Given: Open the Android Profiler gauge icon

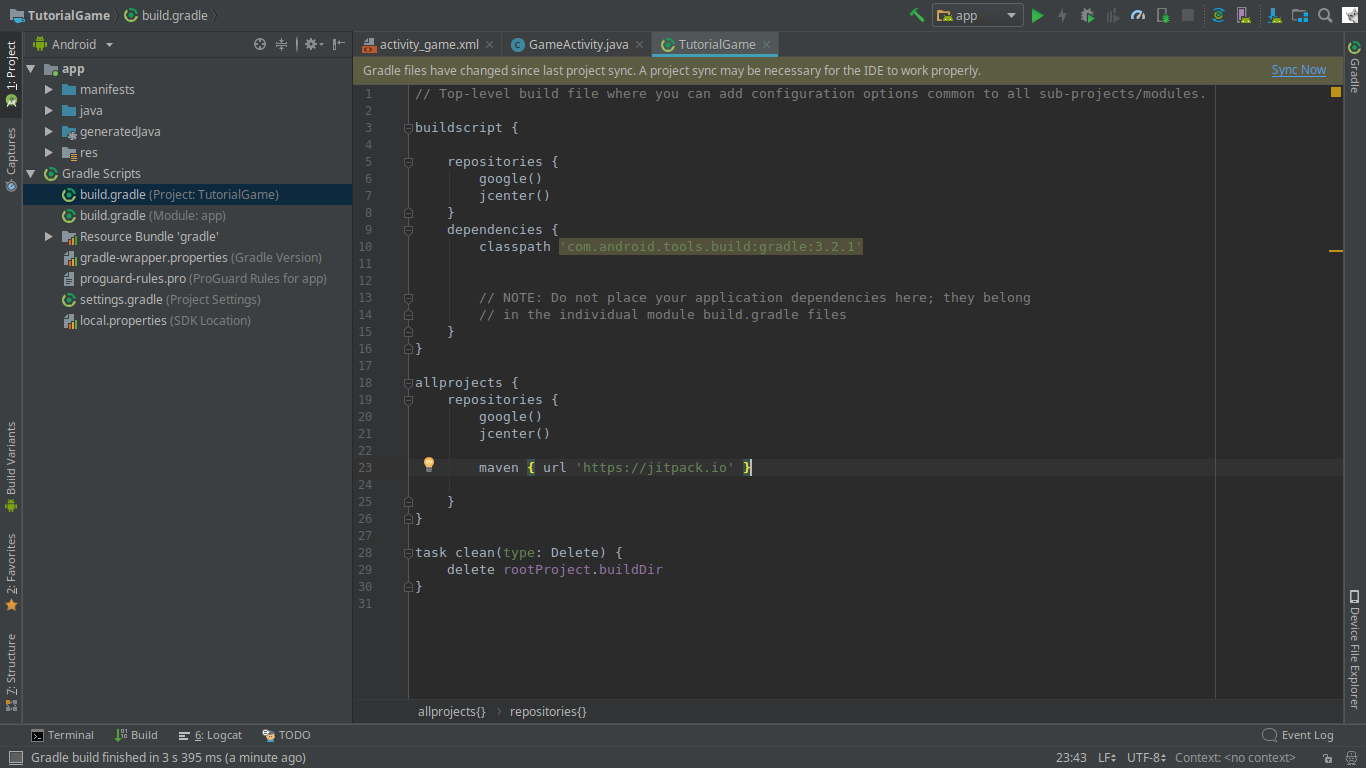Looking at the screenshot, I should point(1138,15).
